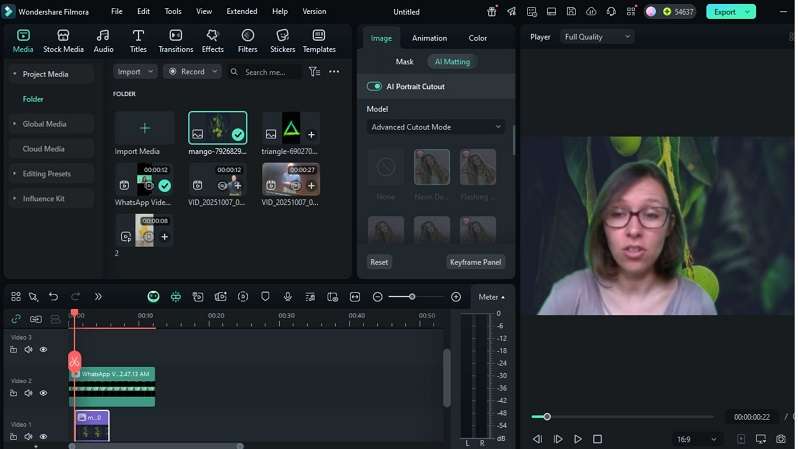Image resolution: width=798 pixels, height=449 pixels.
Task: Toggle lock on Video 3 track
Action: point(14,350)
